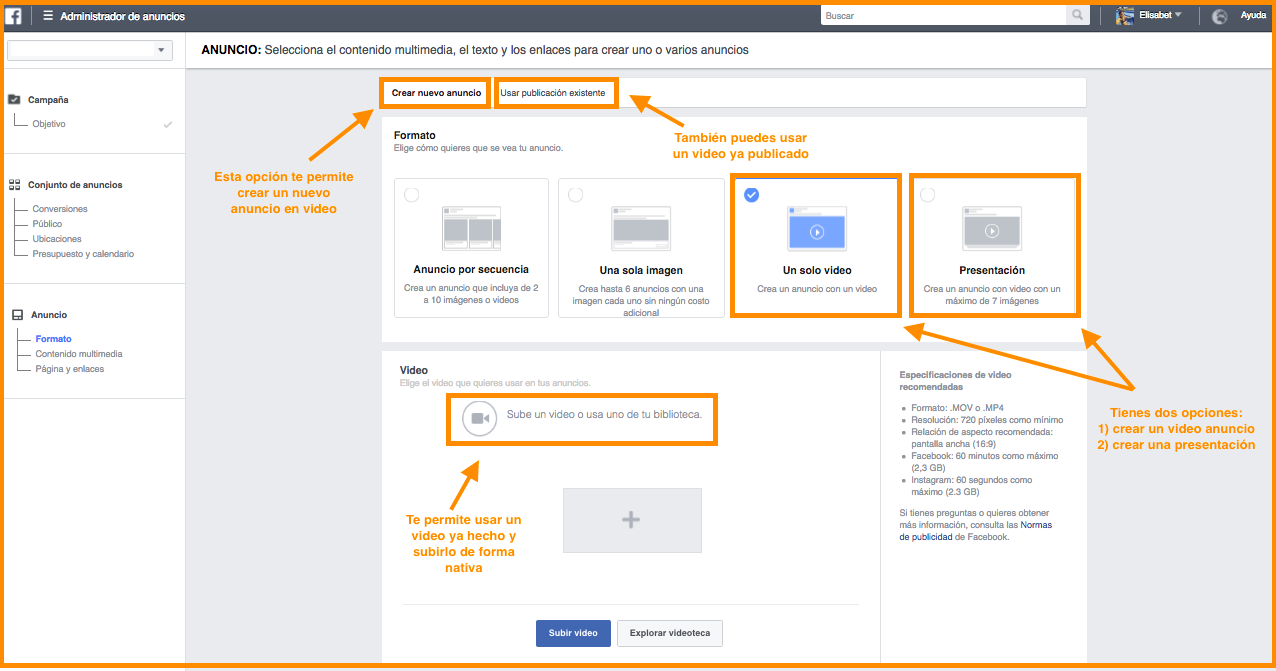
Task: Select the Anuncio por secuencia radio button
Action: 412,195
